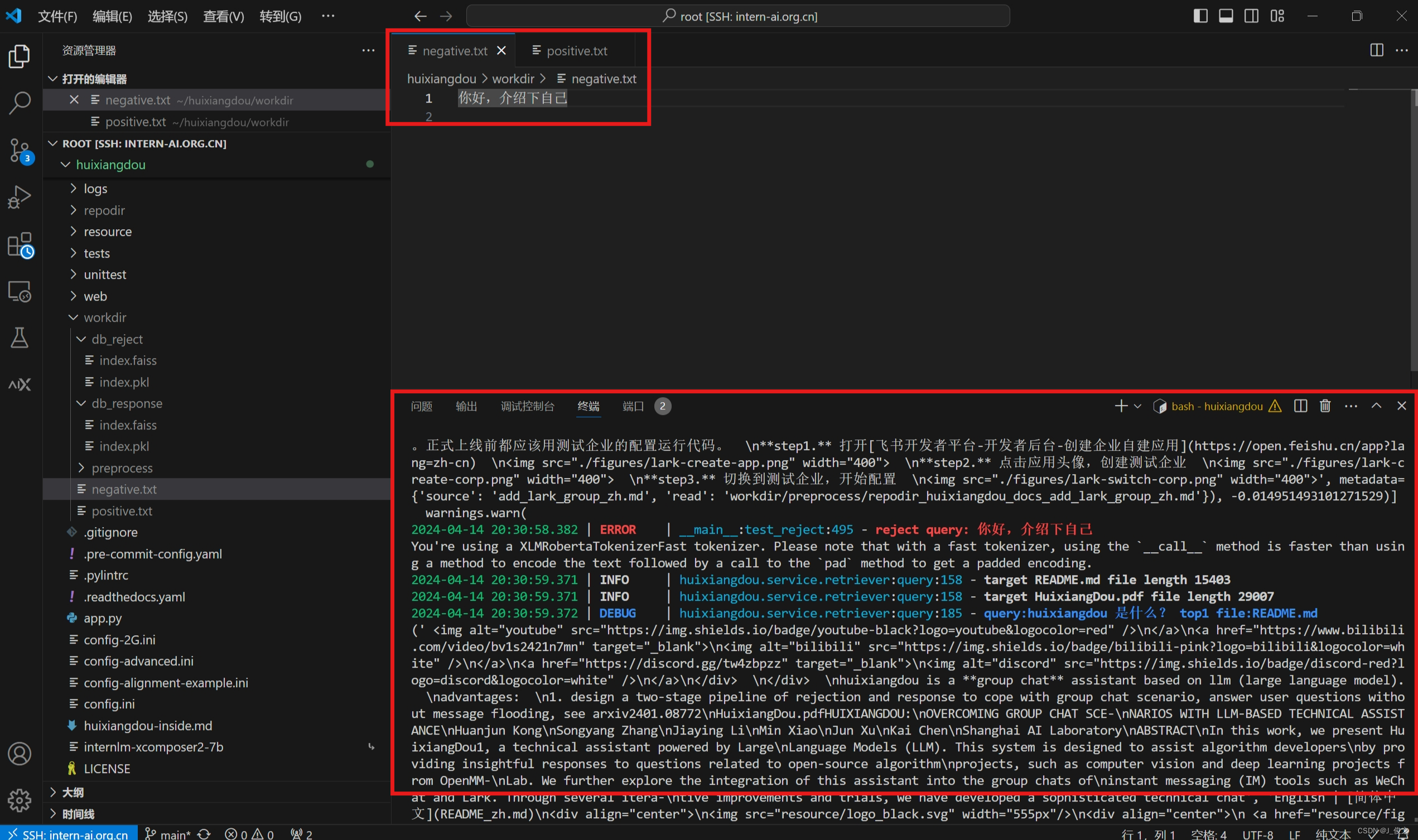
Task: Expand the preprocess folder
Action: pos(216,468)
